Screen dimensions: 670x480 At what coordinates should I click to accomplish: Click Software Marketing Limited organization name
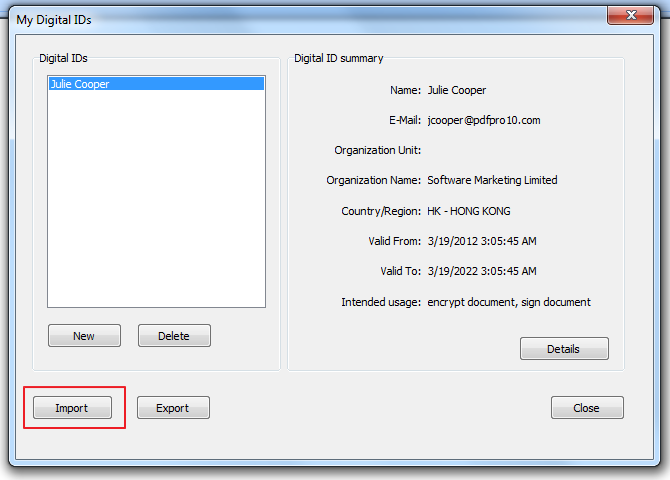[x=492, y=181]
